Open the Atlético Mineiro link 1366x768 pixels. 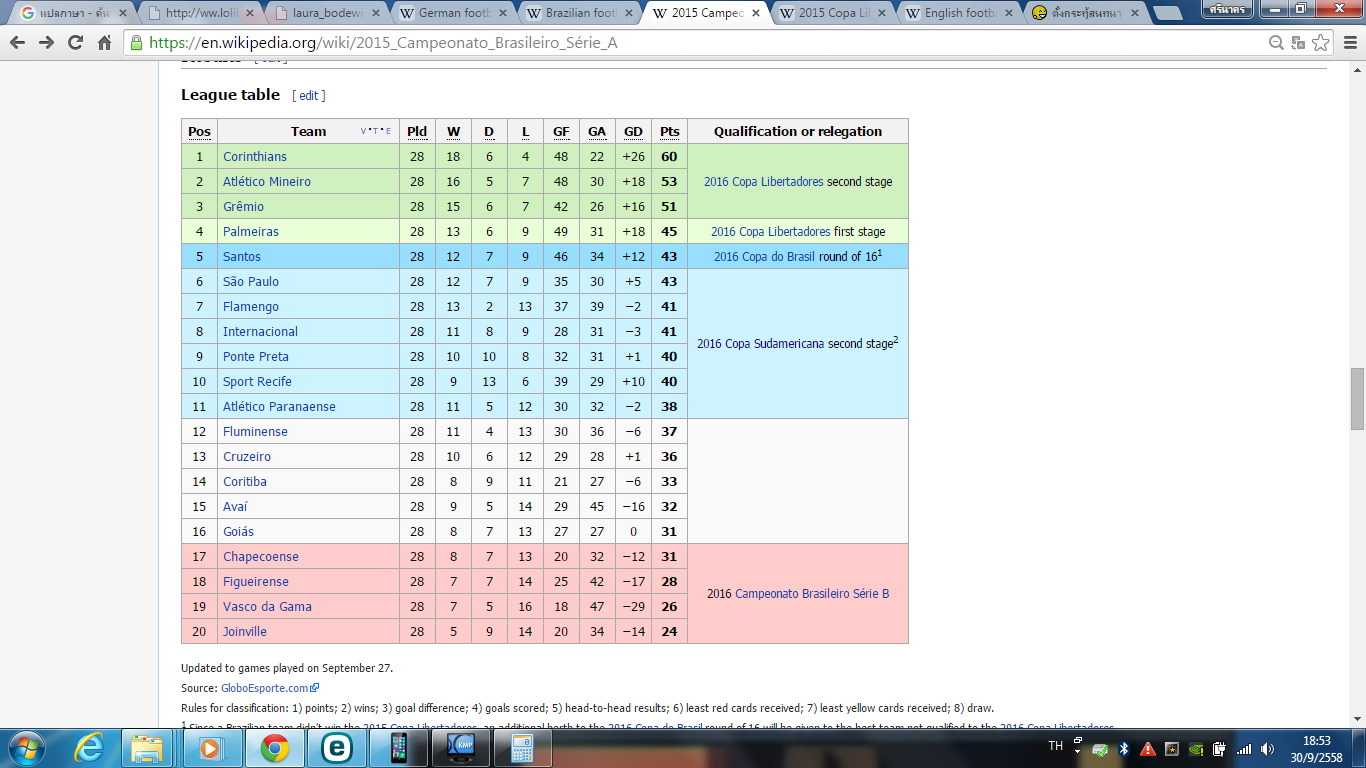click(x=267, y=181)
